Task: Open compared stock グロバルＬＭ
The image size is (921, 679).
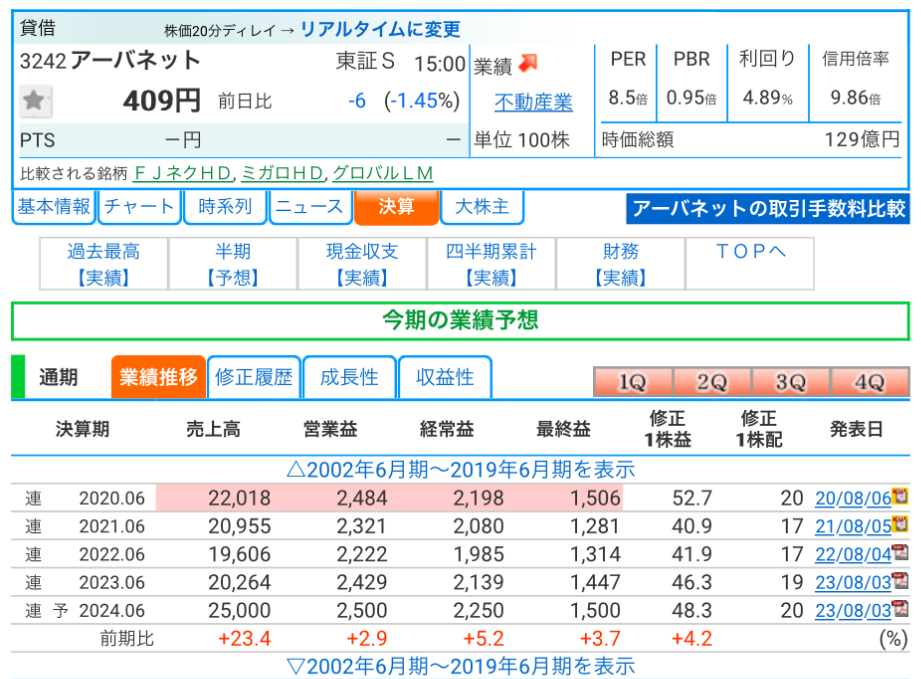Action: click(x=383, y=173)
